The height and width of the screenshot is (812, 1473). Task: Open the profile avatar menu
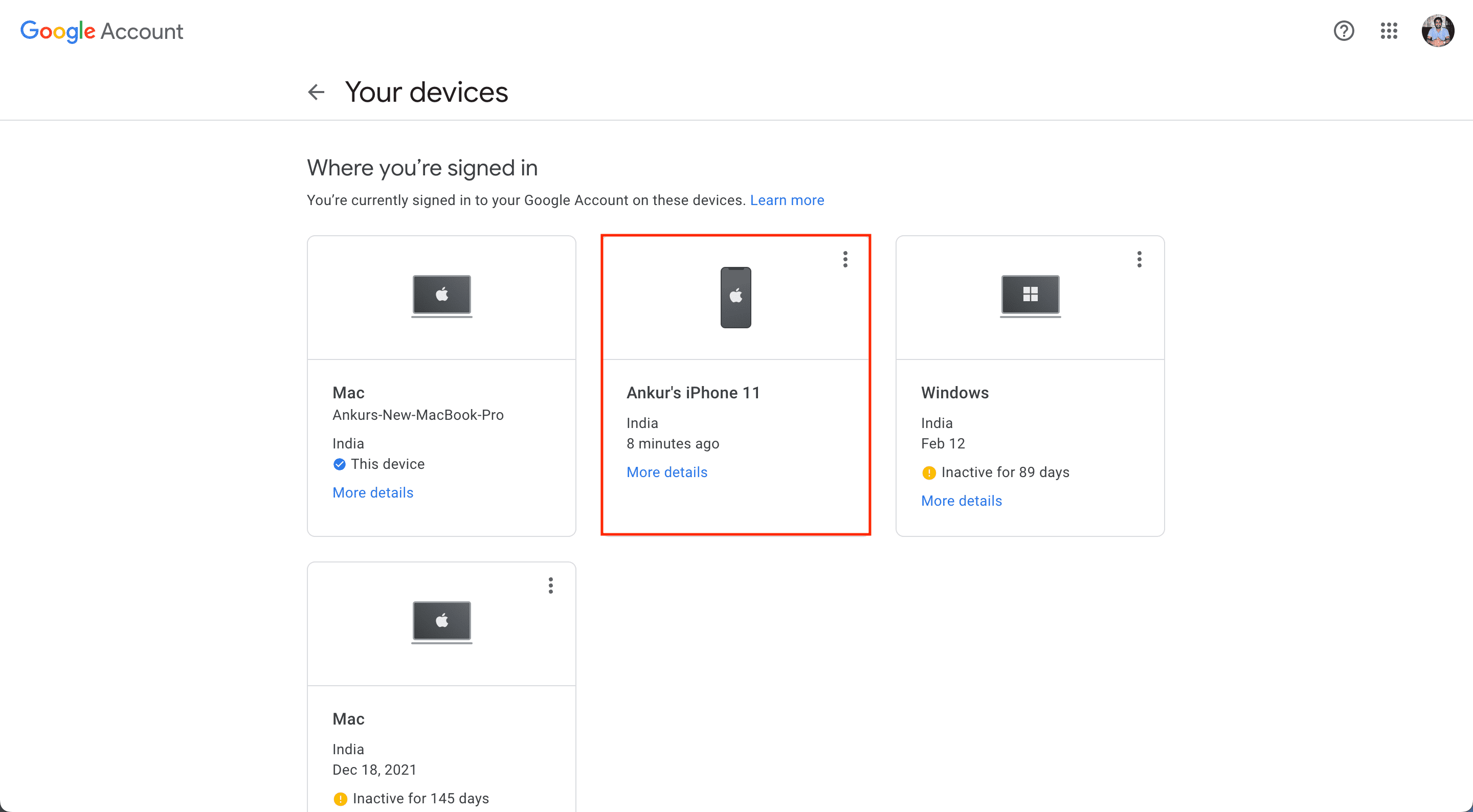[x=1438, y=31]
